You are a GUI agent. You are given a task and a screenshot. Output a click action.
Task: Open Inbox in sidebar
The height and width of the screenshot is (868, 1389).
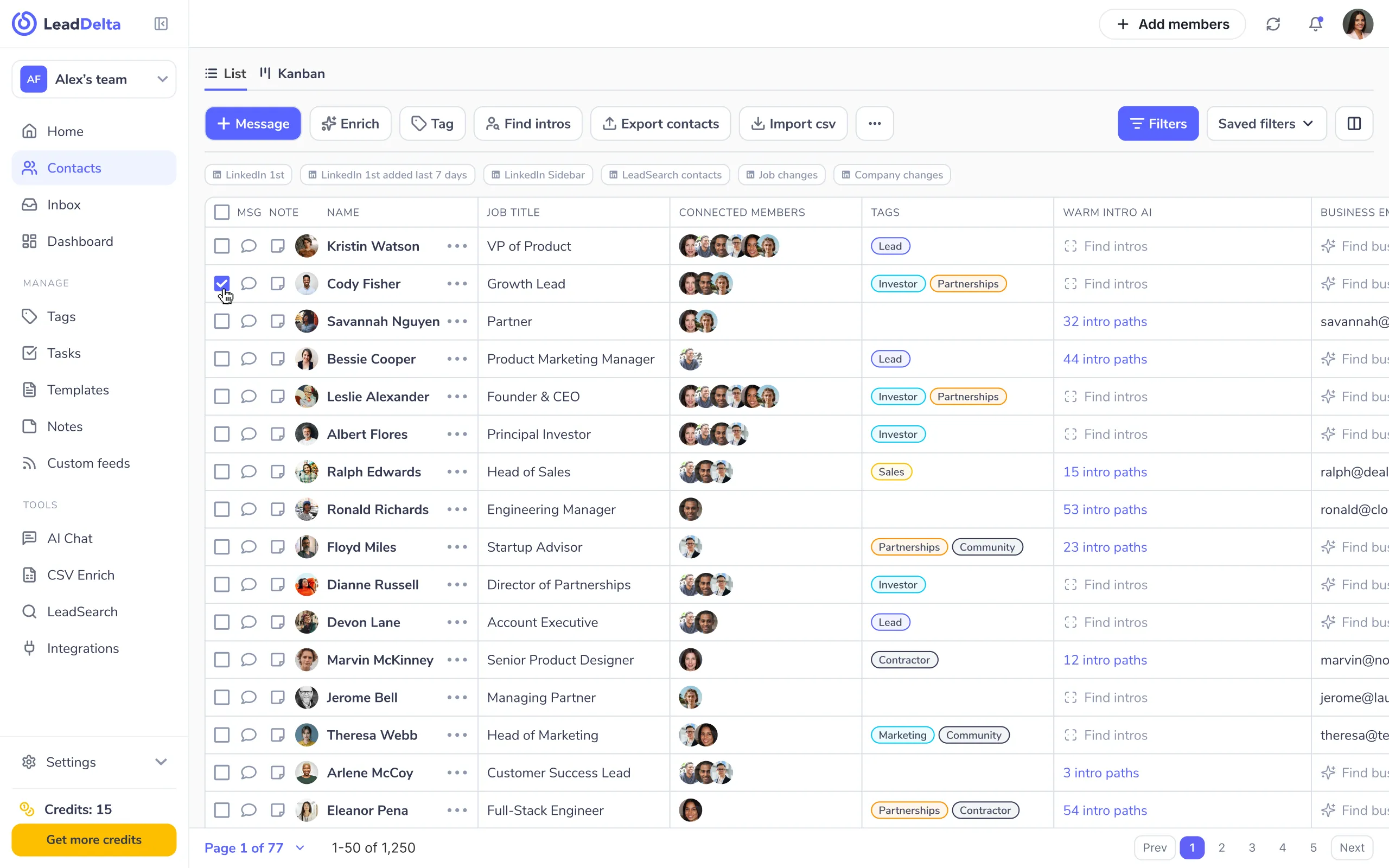[x=93, y=205]
